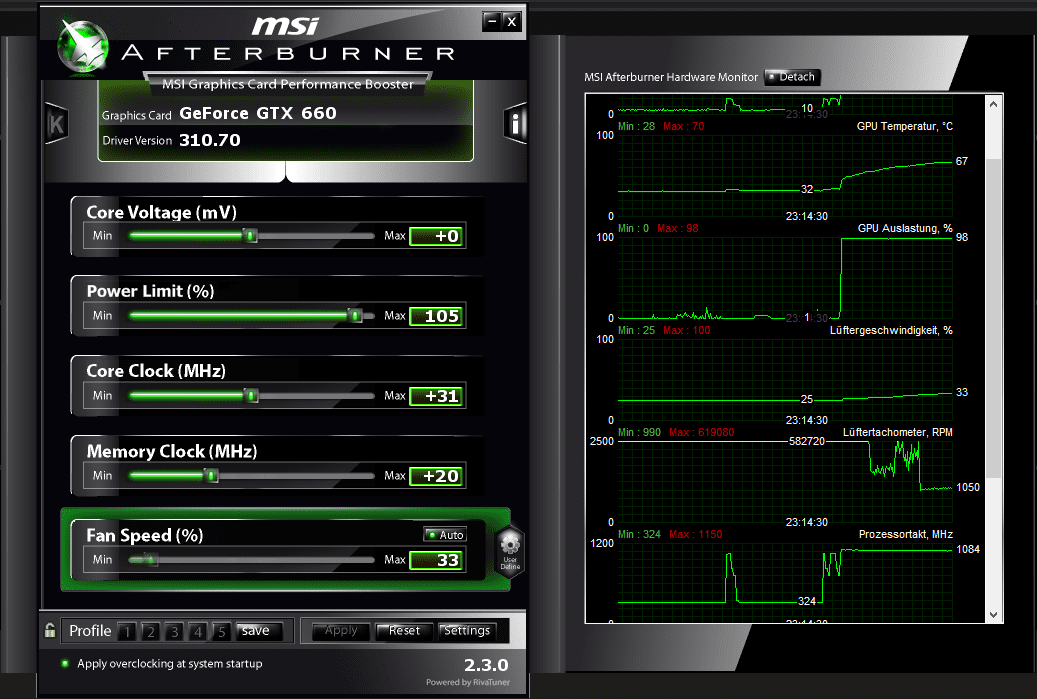
Task: Click the Max : 70 temperature value
Action: click(x=684, y=126)
